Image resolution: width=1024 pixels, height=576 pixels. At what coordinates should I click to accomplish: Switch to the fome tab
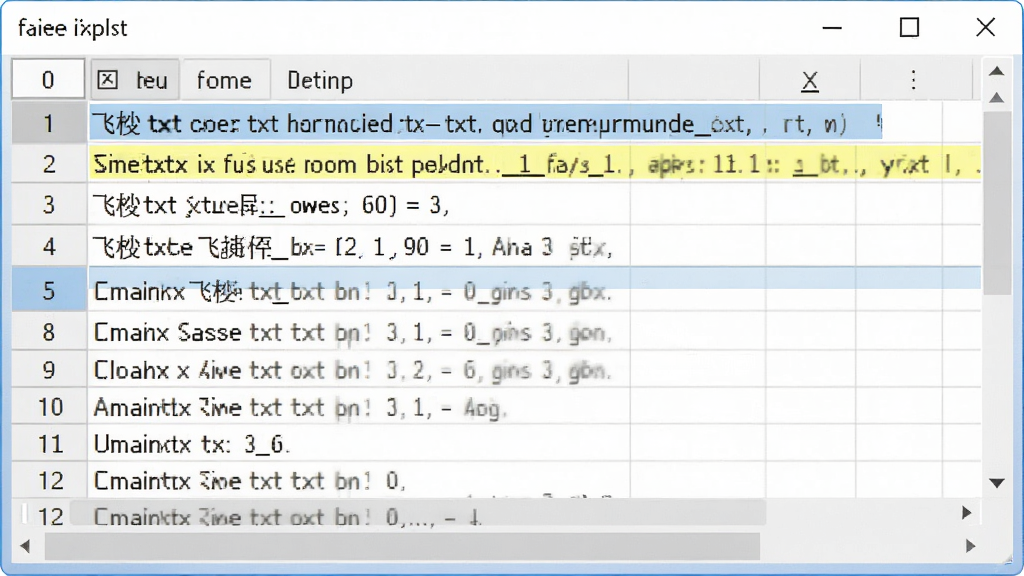coord(225,80)
